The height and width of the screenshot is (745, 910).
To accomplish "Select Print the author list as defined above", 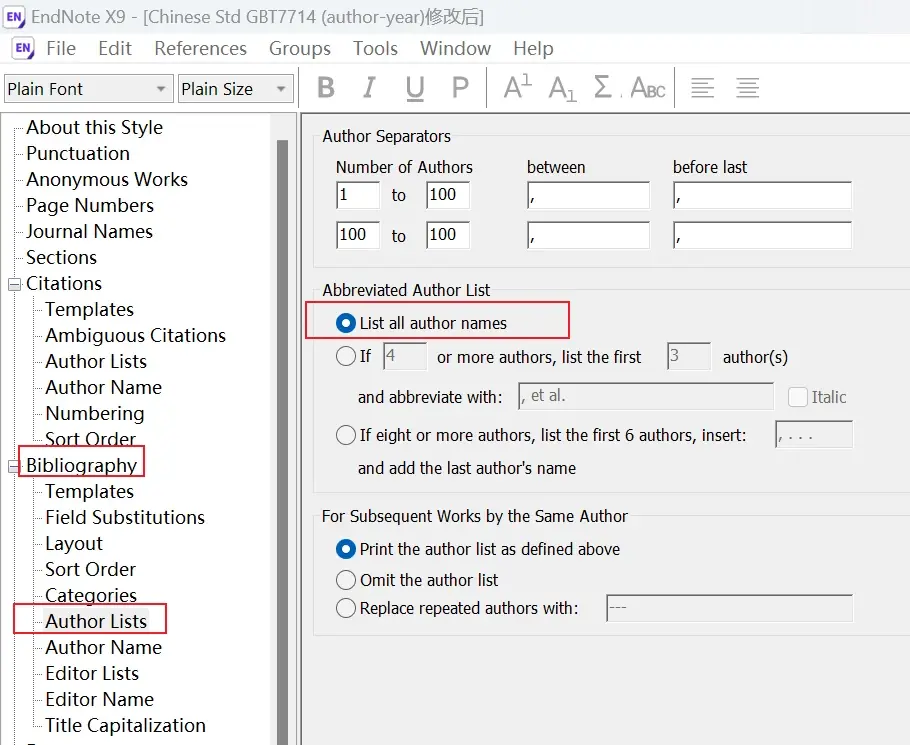I will (346, 549).
